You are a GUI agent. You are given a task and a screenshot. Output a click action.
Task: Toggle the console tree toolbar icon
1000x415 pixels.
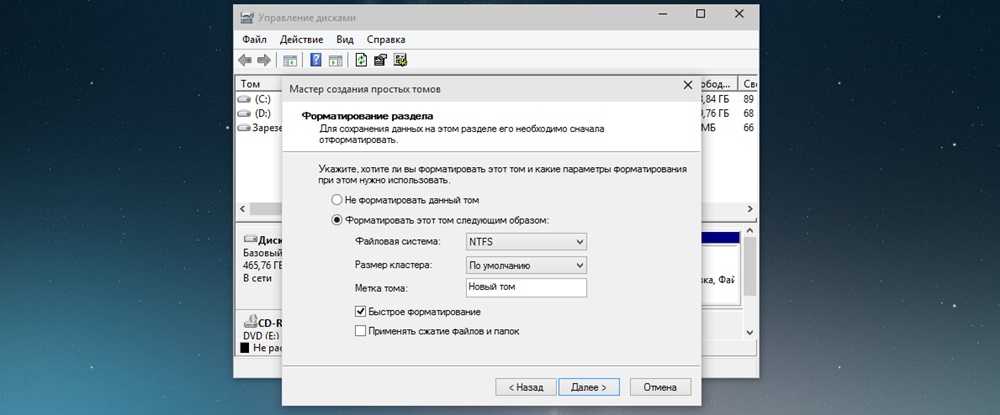[x=290, y=60]
